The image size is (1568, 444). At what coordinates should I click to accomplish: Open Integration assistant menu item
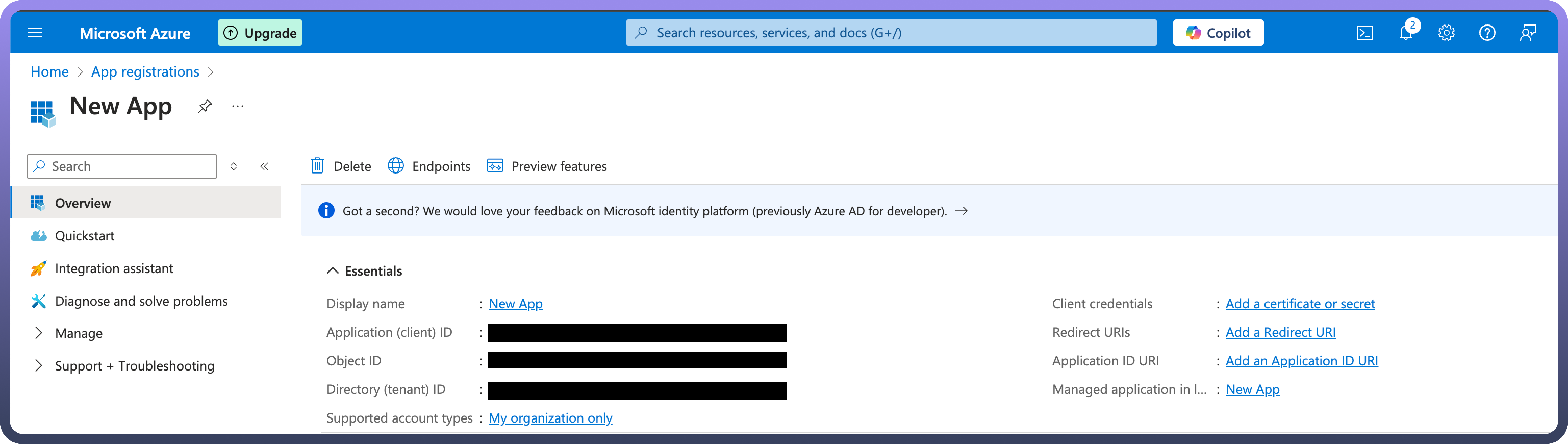pos(114,269)
